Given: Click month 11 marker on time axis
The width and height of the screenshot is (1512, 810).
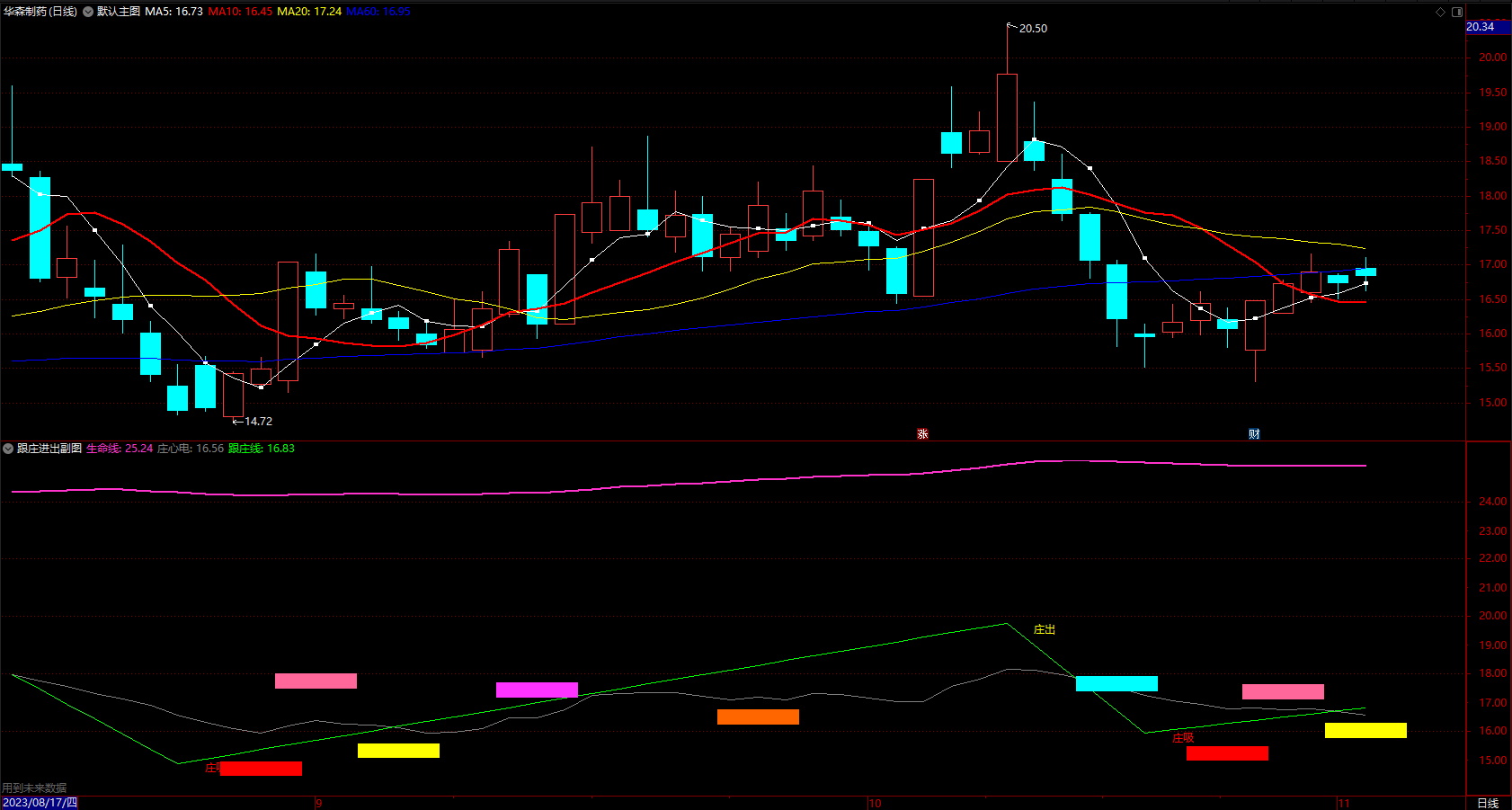Looking at the screenshot, I should point(1344,803).
